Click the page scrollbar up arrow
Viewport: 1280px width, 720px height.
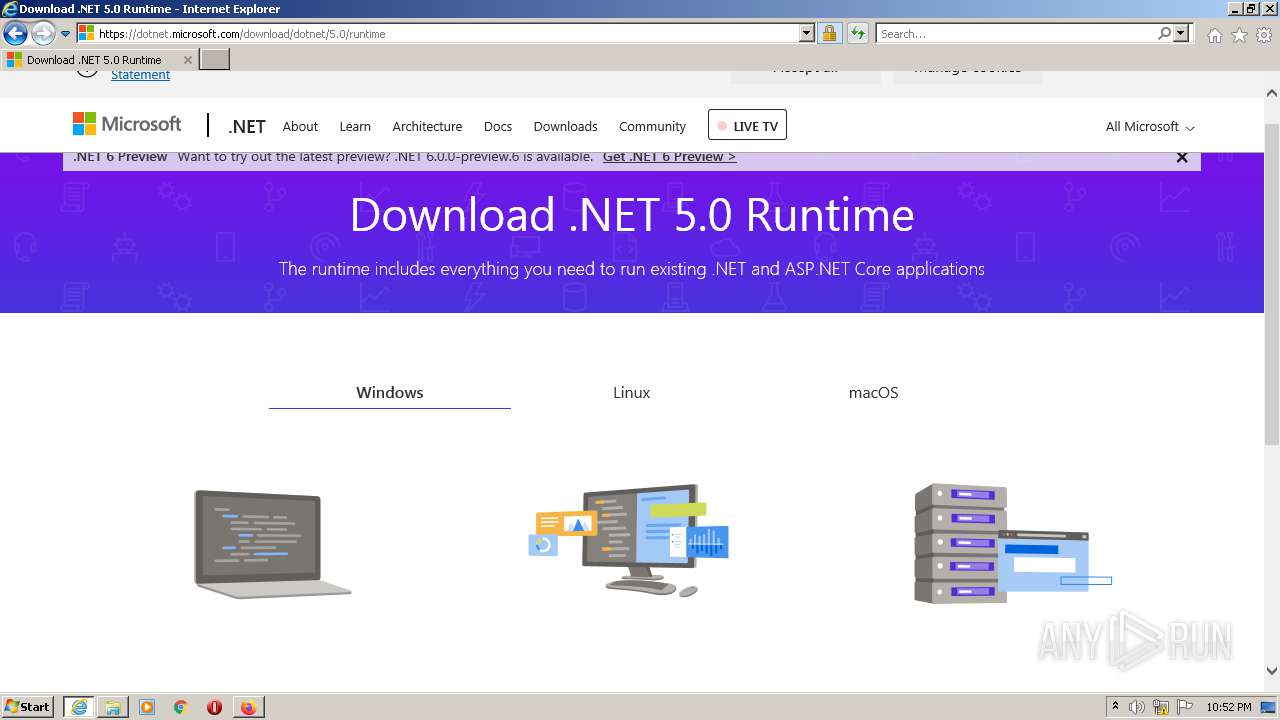(1272, 93)
